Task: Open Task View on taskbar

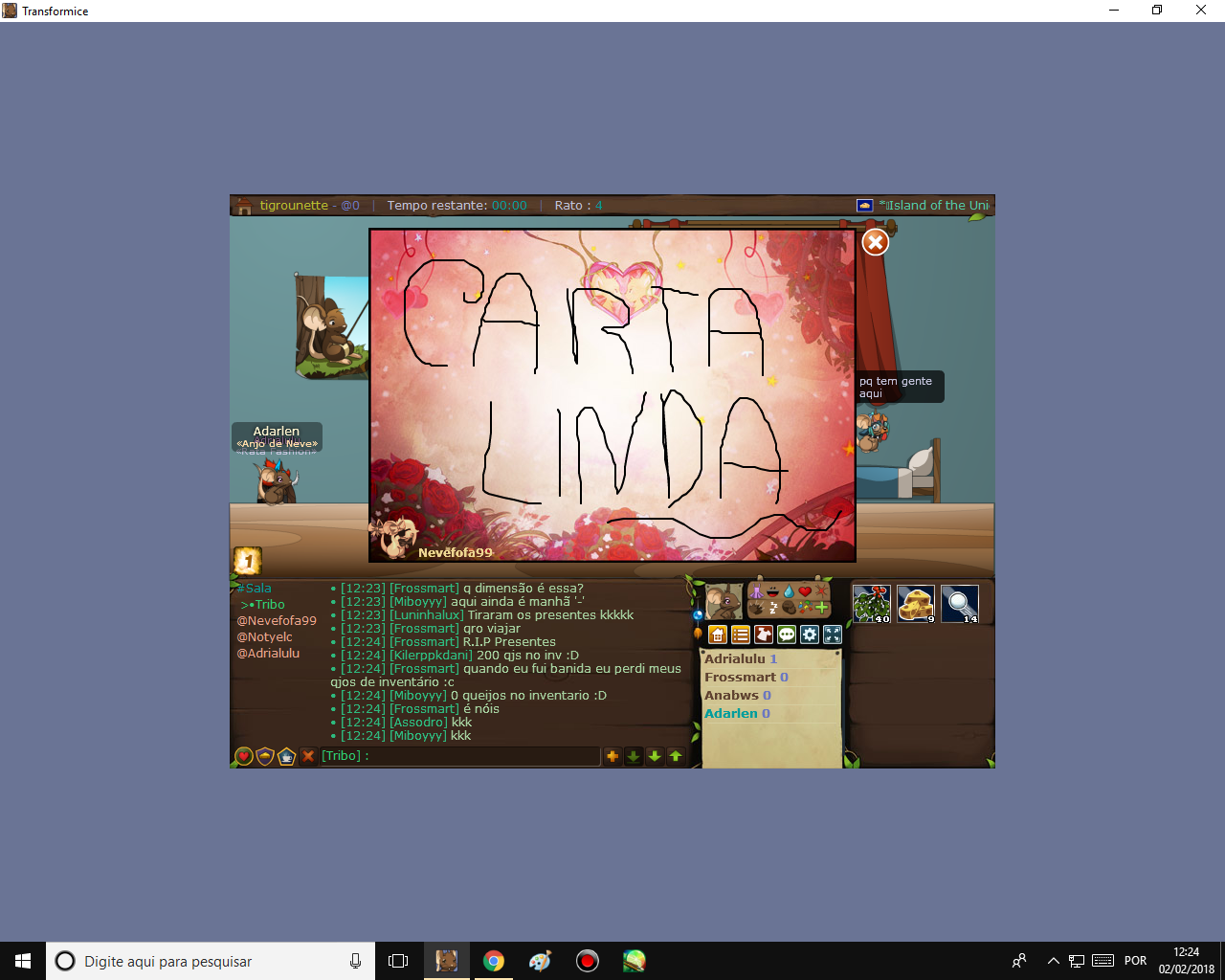Action: (x=398, y=961)
